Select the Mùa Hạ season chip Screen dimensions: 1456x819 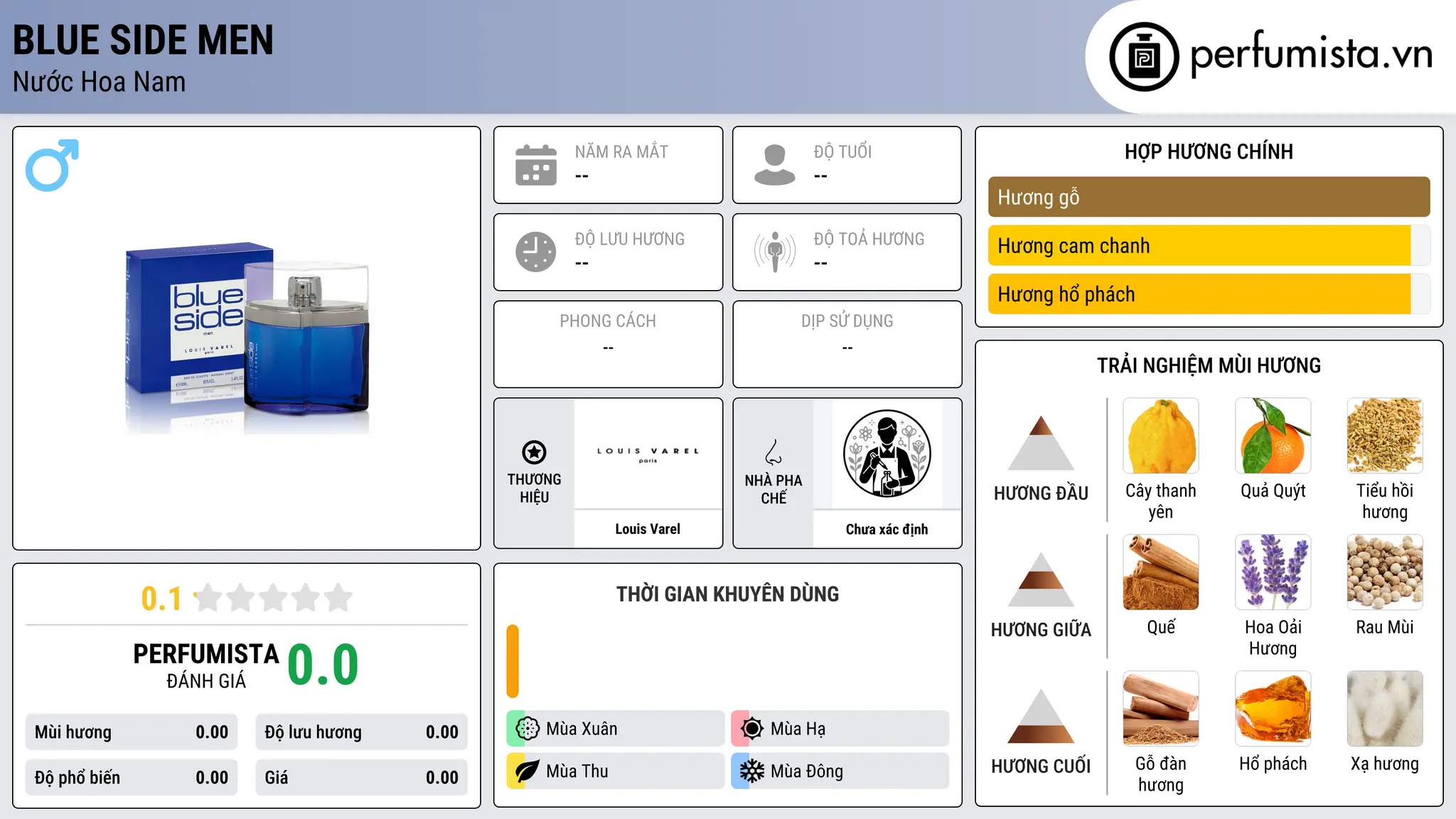click(840, 729)
